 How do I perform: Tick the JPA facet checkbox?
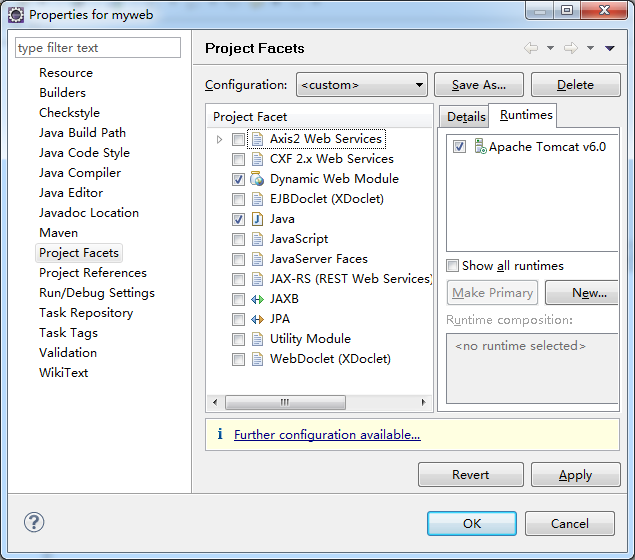(238, 319)
